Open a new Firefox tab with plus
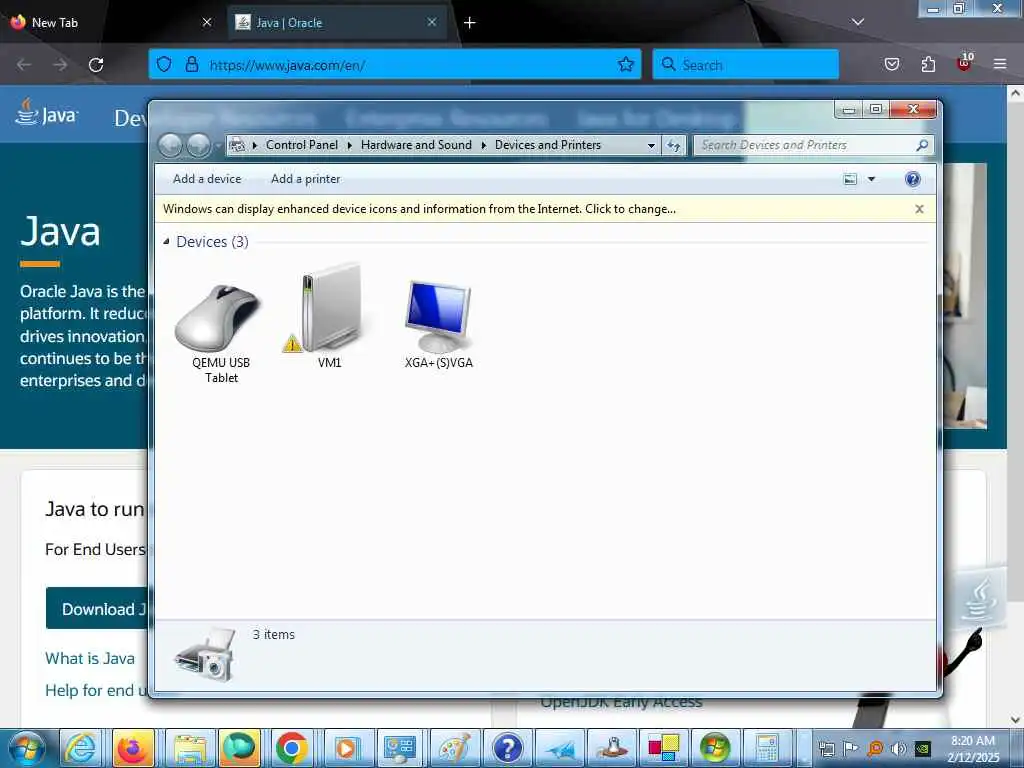Image resolution: width=1024 pixels, height=768 pixels. 470,23
